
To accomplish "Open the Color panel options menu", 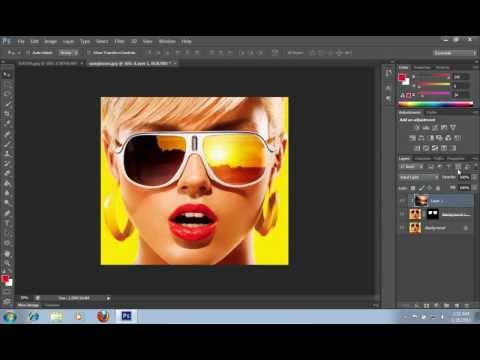I will [x=475, y=68].
